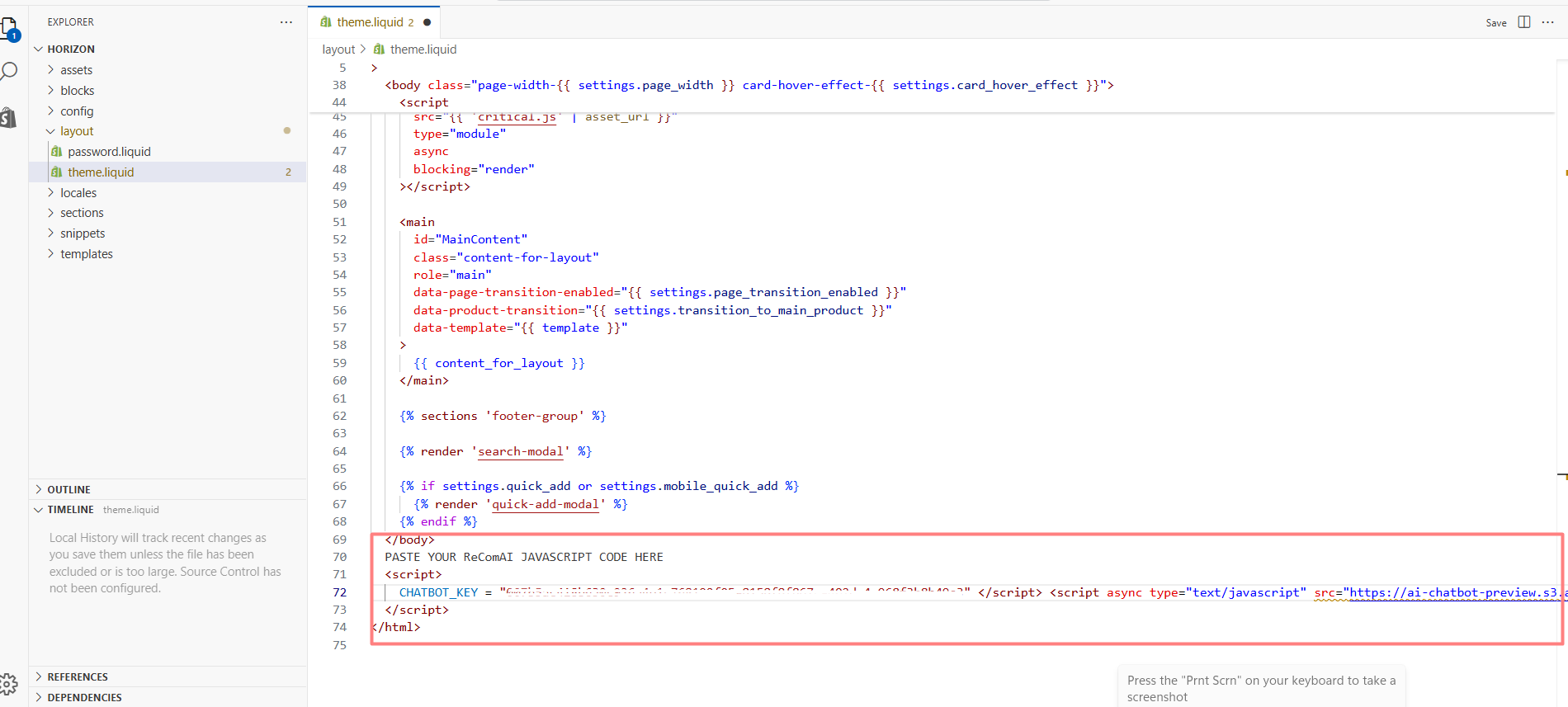The image size is (1568, 707).
Task: Open the Shopify extension icon in activity bar
Action: point(8,118)
